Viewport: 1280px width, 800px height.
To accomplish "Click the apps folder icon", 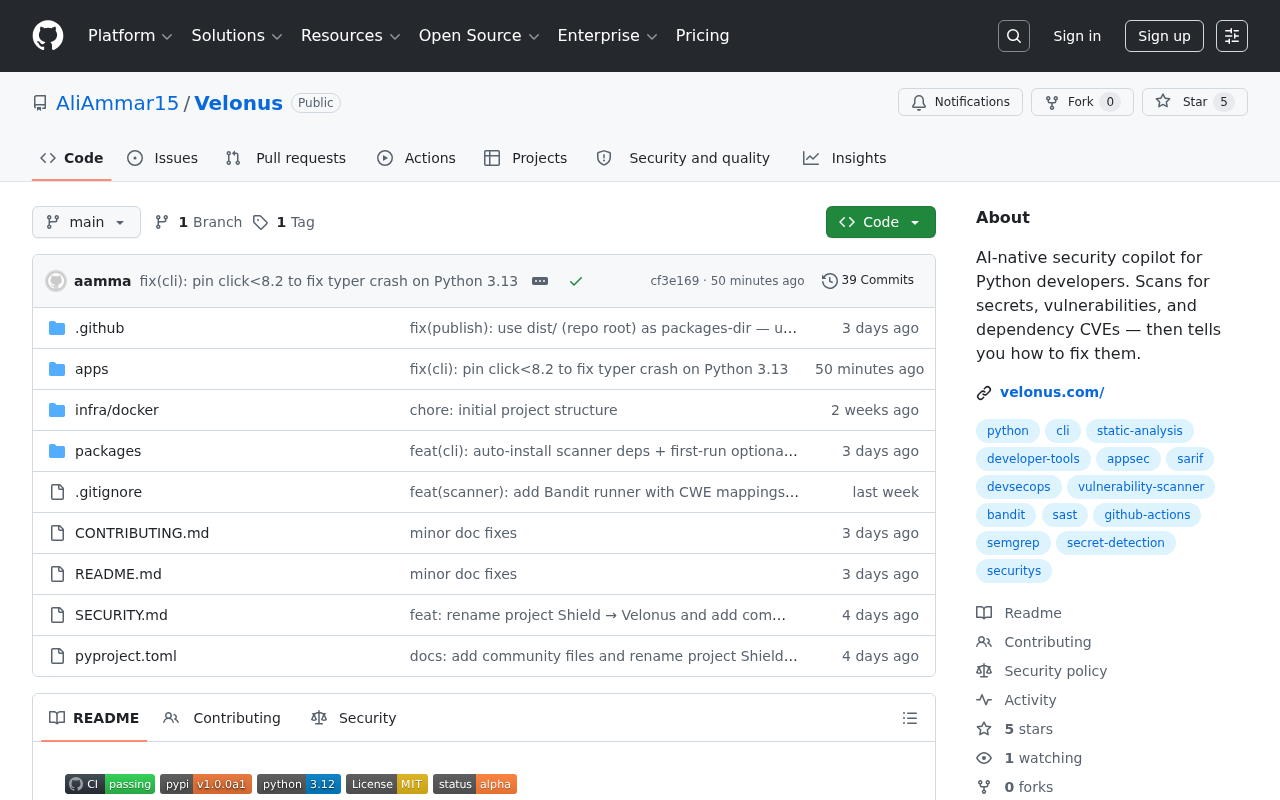I will point(57,369).
